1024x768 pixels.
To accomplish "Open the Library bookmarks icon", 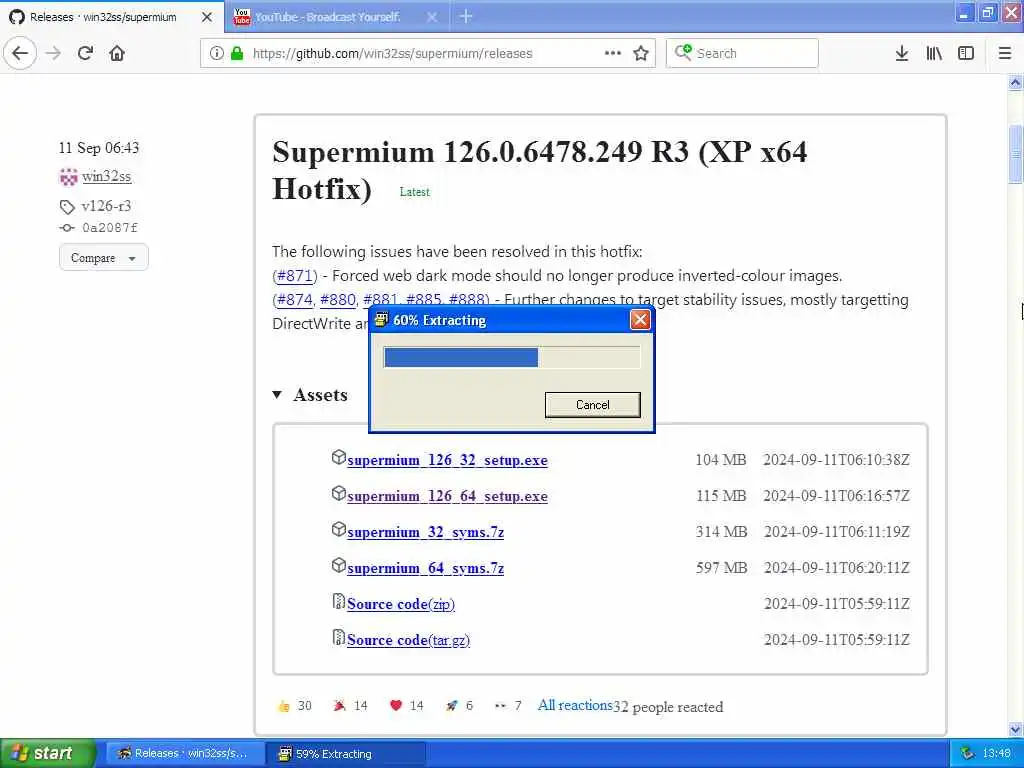I will pyautogui.click(x=934, y=53).
